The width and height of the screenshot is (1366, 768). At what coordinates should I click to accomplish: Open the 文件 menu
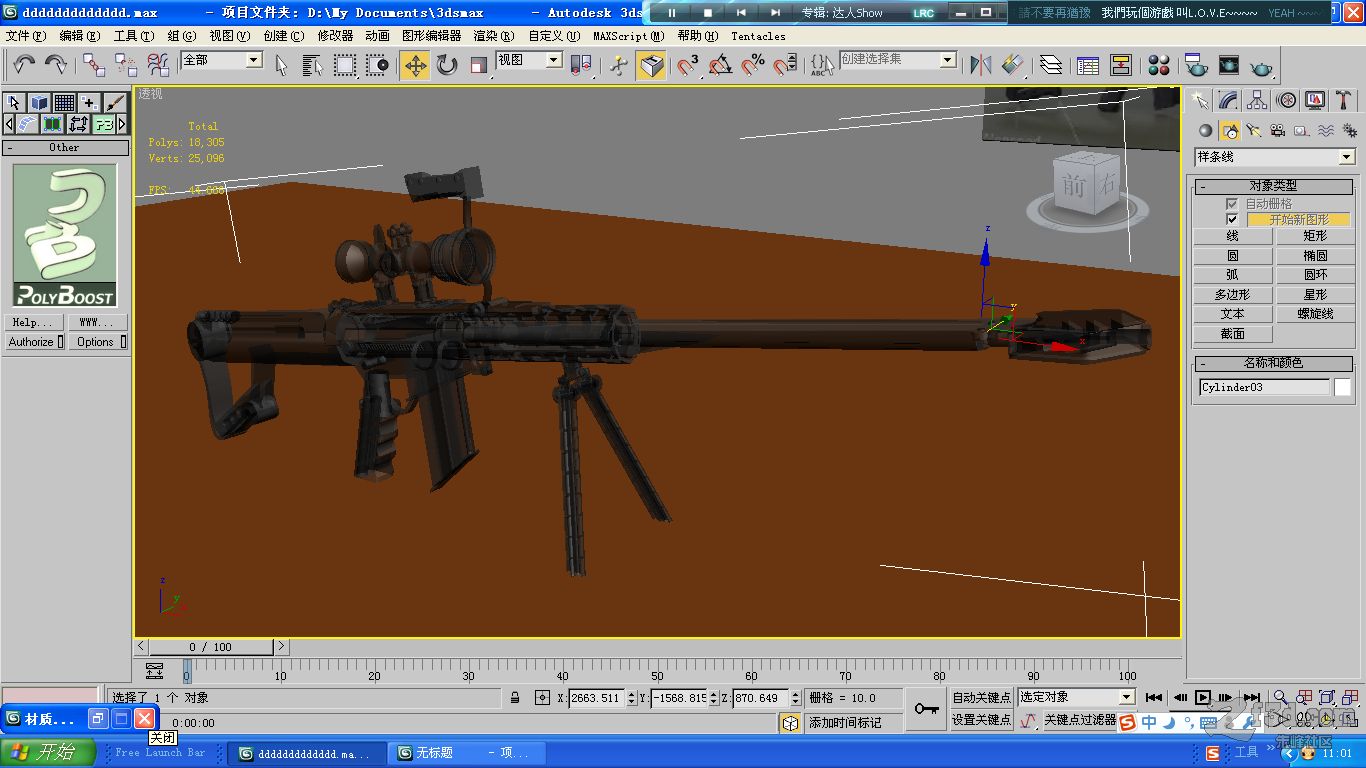pos(26,35)
